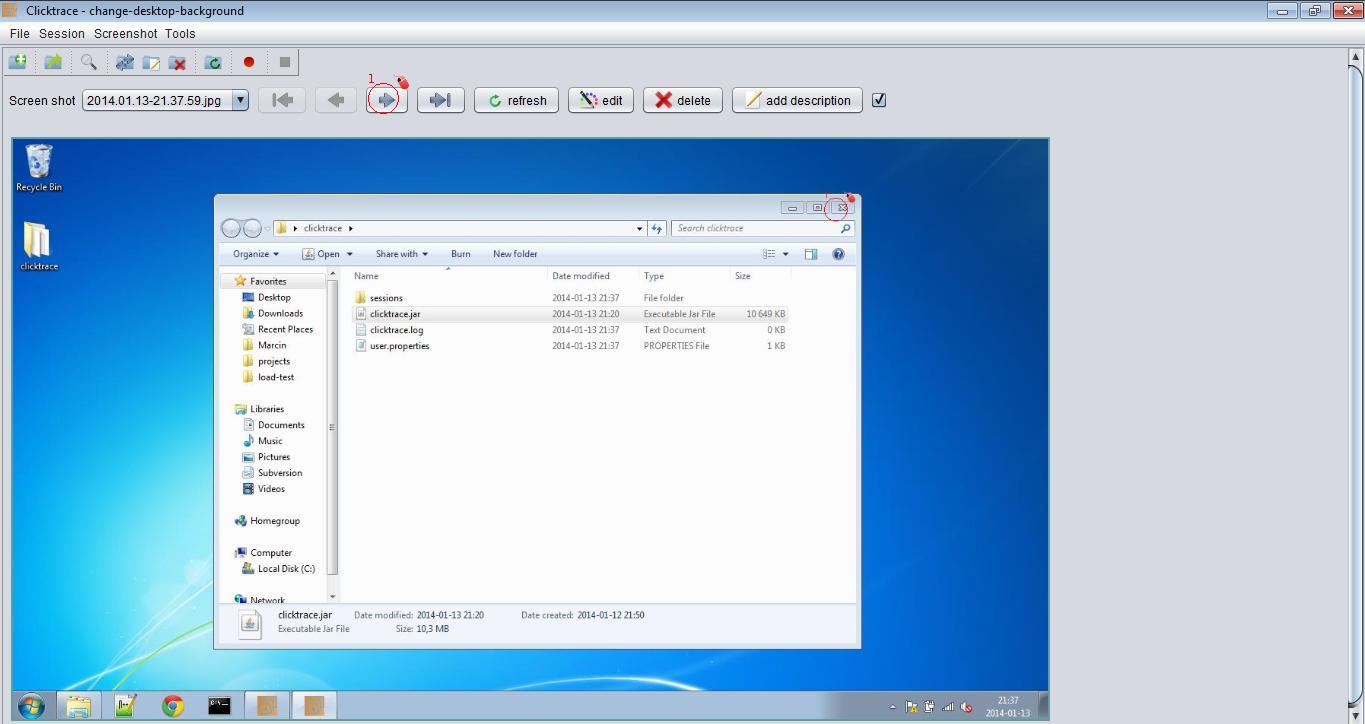The width and height of the screenshot is (1365, 724).
Task: Click the sessions folder in Explorer list
Action: pyautogui.click(x=386, y=298)
